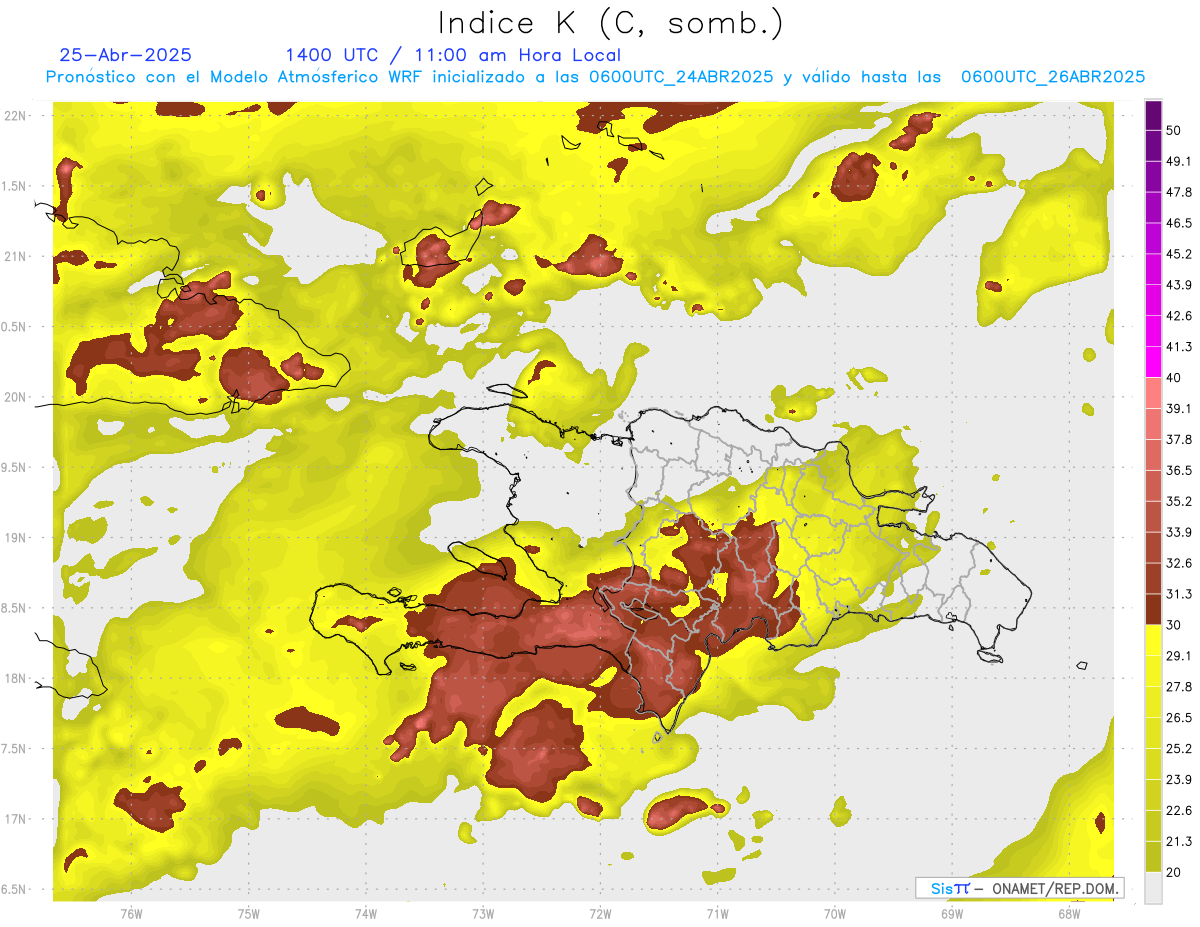Image resolution: width=1200 pixels, height=927 pixels.
Task: Click the '20N' latitude label
Action: coord(15,397)
